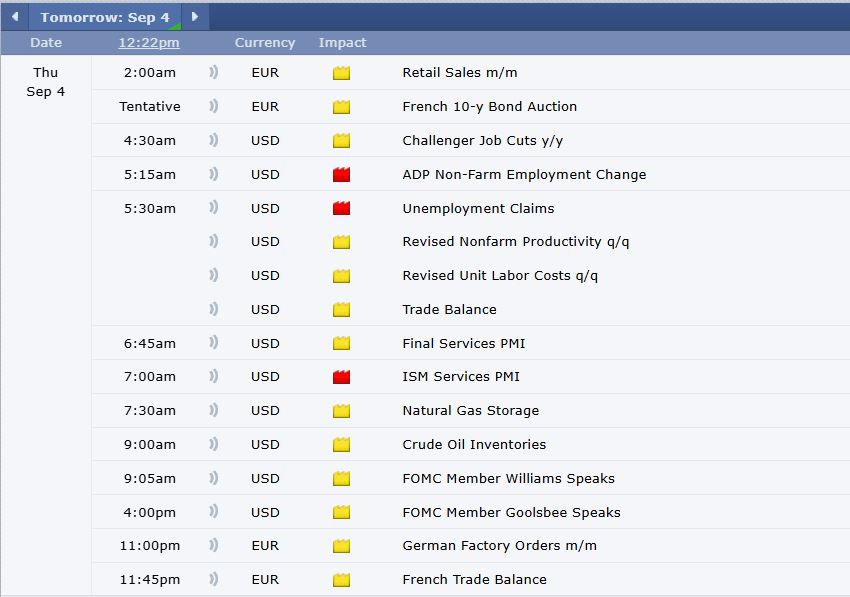Open the Unemployment Claims event
850x597 pixels.
click(478, 208)
